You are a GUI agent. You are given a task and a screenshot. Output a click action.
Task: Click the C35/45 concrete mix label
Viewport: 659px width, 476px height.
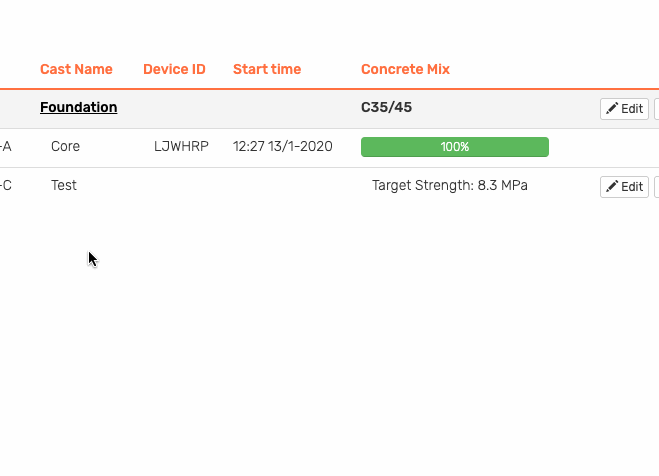tap(386, 107)
